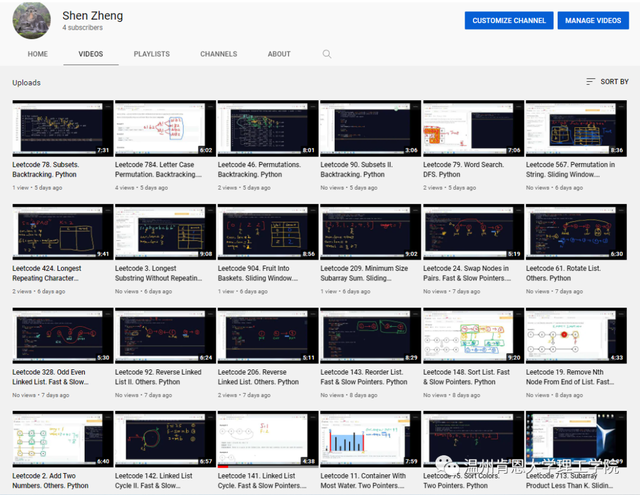Open the Leetcode 11 Container With Most Water thumbnail
This screenshot has height=495, width=640.
point(371,439)
